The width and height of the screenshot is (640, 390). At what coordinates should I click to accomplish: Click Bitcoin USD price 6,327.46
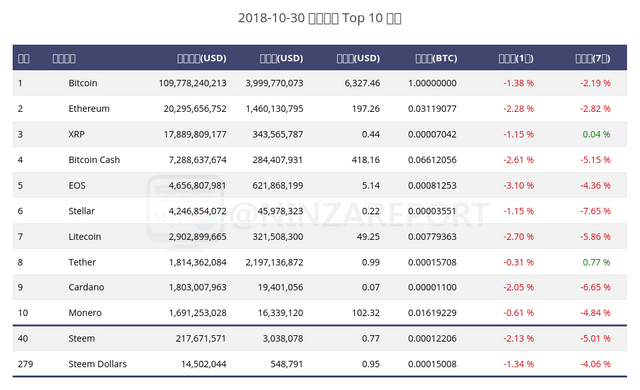pyautogui.click(x=362, y=83)
